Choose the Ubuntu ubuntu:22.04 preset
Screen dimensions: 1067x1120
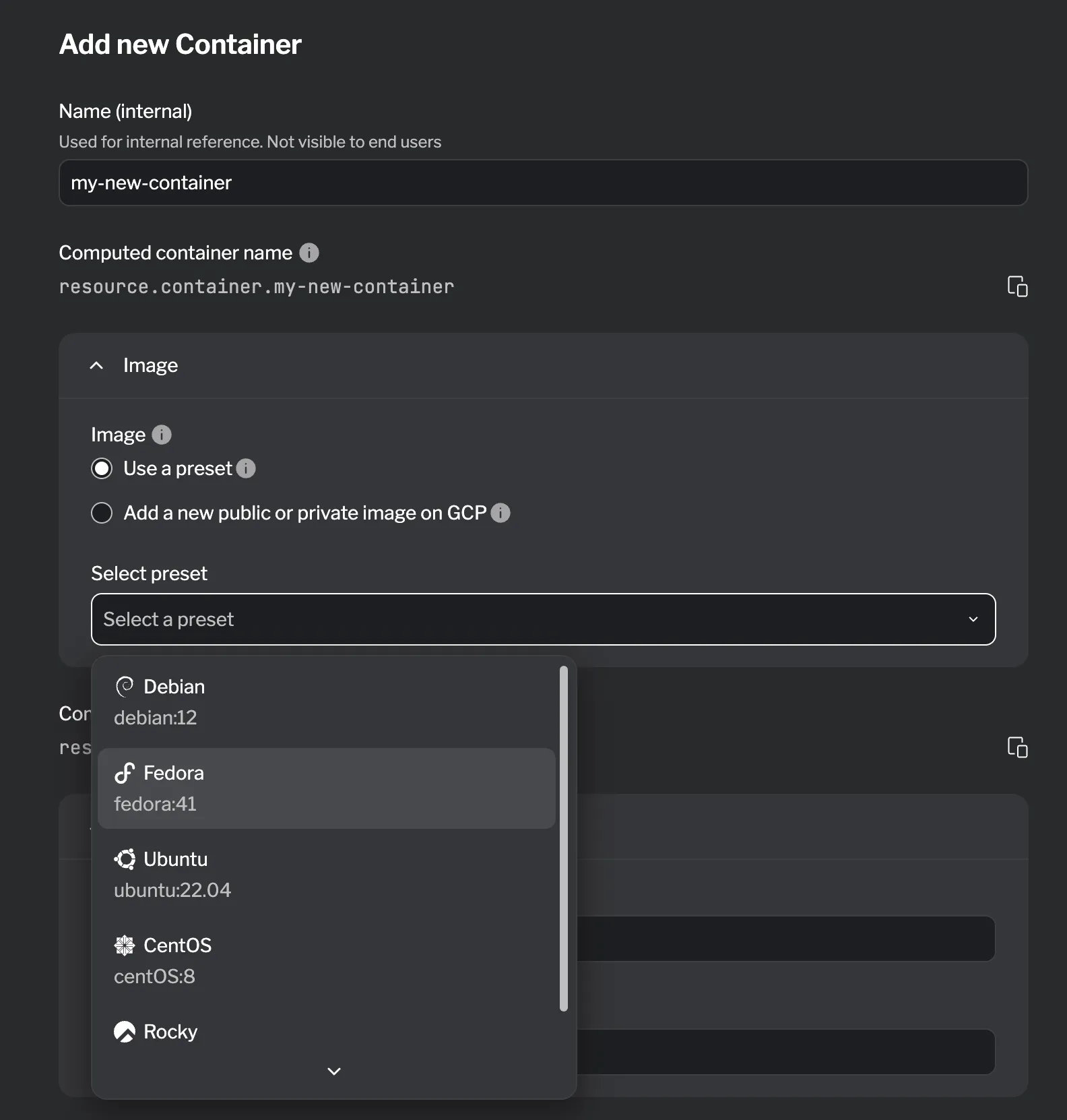point(327,875)
